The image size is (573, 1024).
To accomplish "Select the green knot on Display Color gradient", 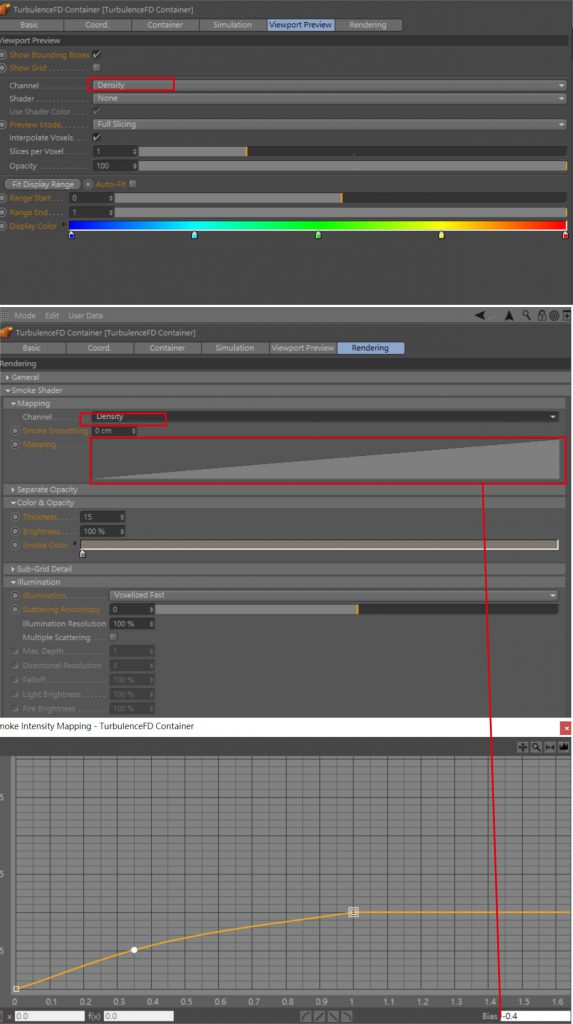I will 318,235.
